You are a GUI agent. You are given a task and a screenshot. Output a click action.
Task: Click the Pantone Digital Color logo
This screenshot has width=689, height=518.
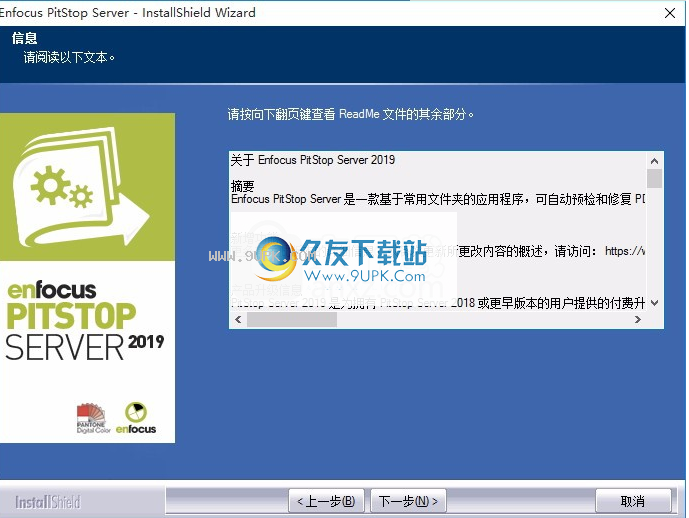click(93, 418)
